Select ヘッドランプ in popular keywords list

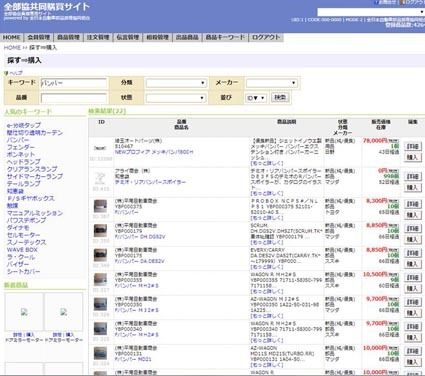click(23, 162)
